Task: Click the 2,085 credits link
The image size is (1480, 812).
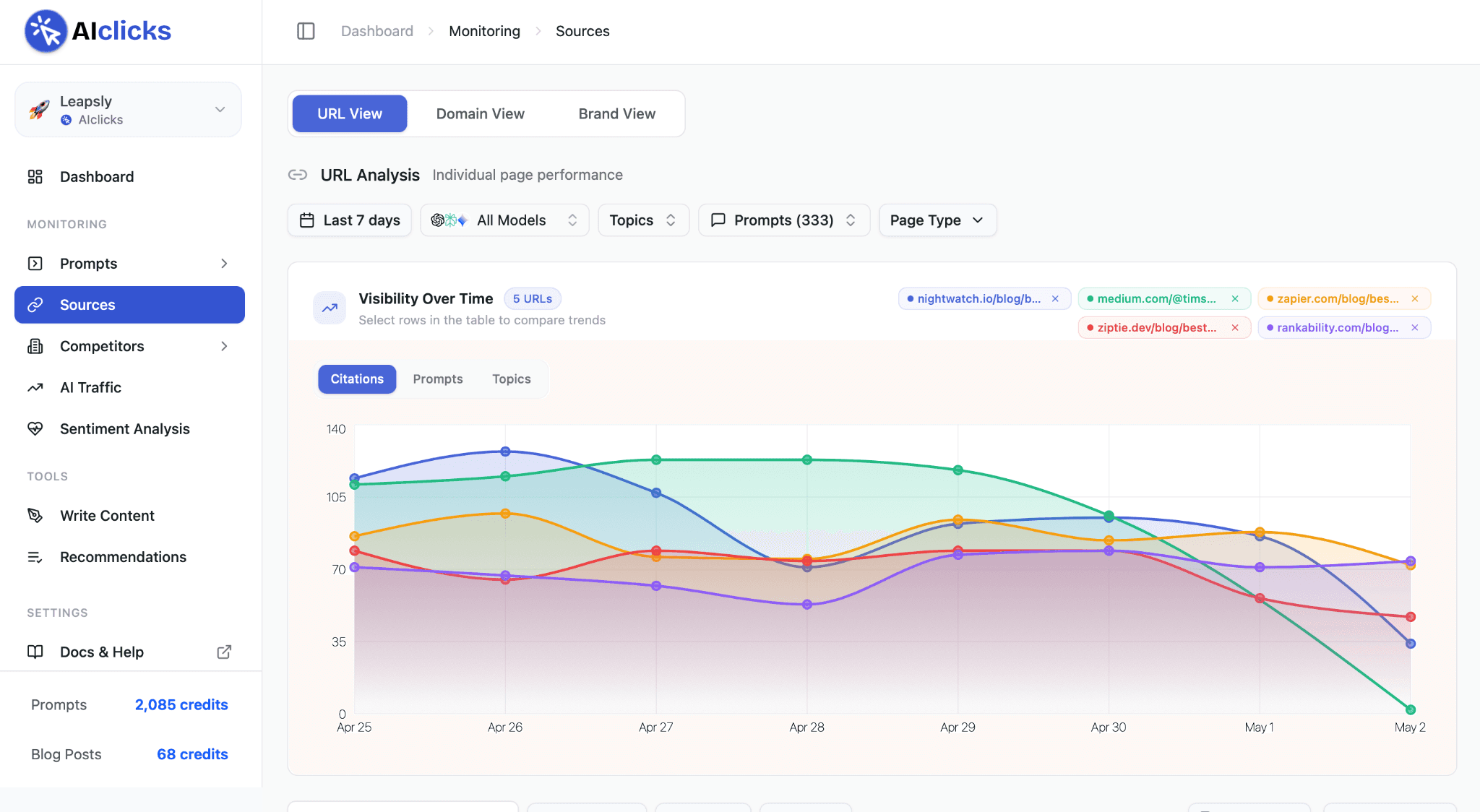Action: 181,705
